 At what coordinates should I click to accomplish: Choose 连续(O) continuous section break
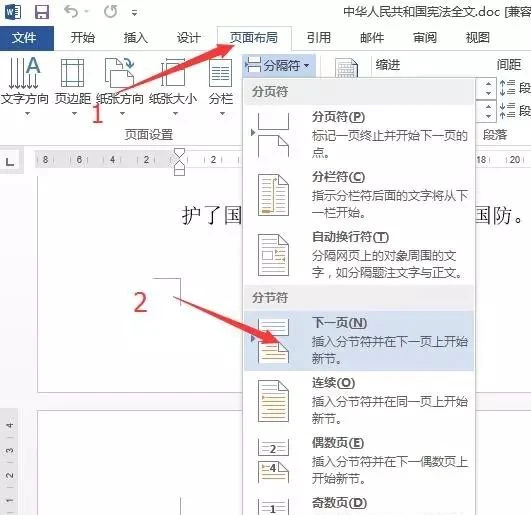[x=359, y=401]
